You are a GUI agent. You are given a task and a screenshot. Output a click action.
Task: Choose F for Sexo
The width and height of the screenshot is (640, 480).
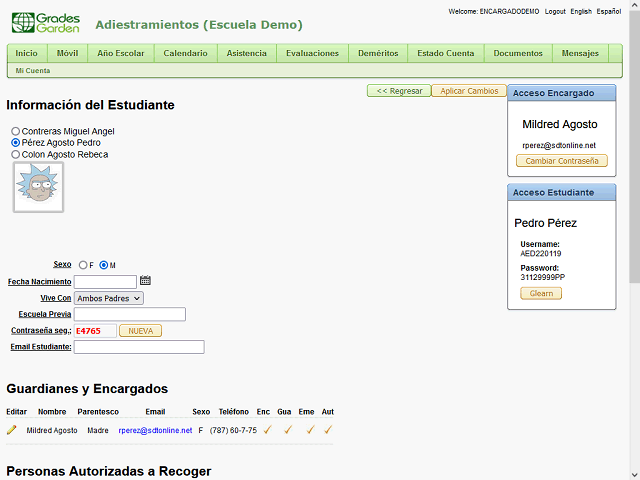83,265
